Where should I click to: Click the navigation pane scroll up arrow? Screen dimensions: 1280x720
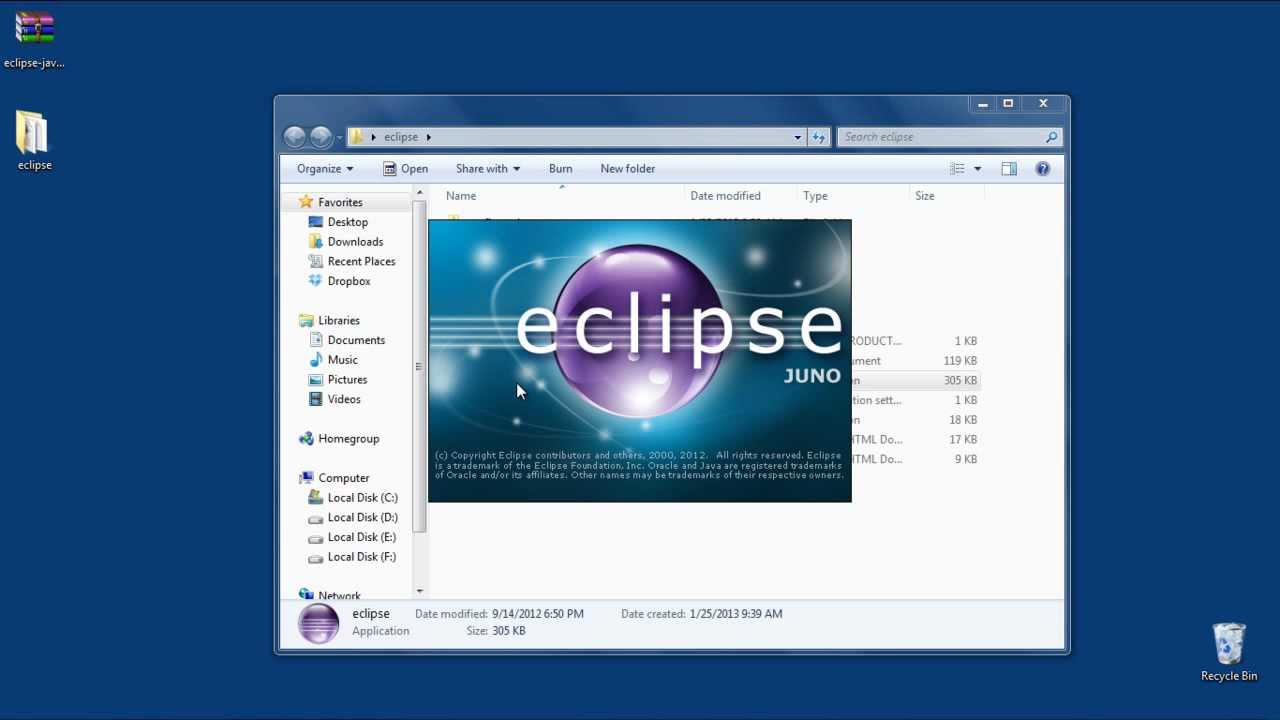(419, 193)
